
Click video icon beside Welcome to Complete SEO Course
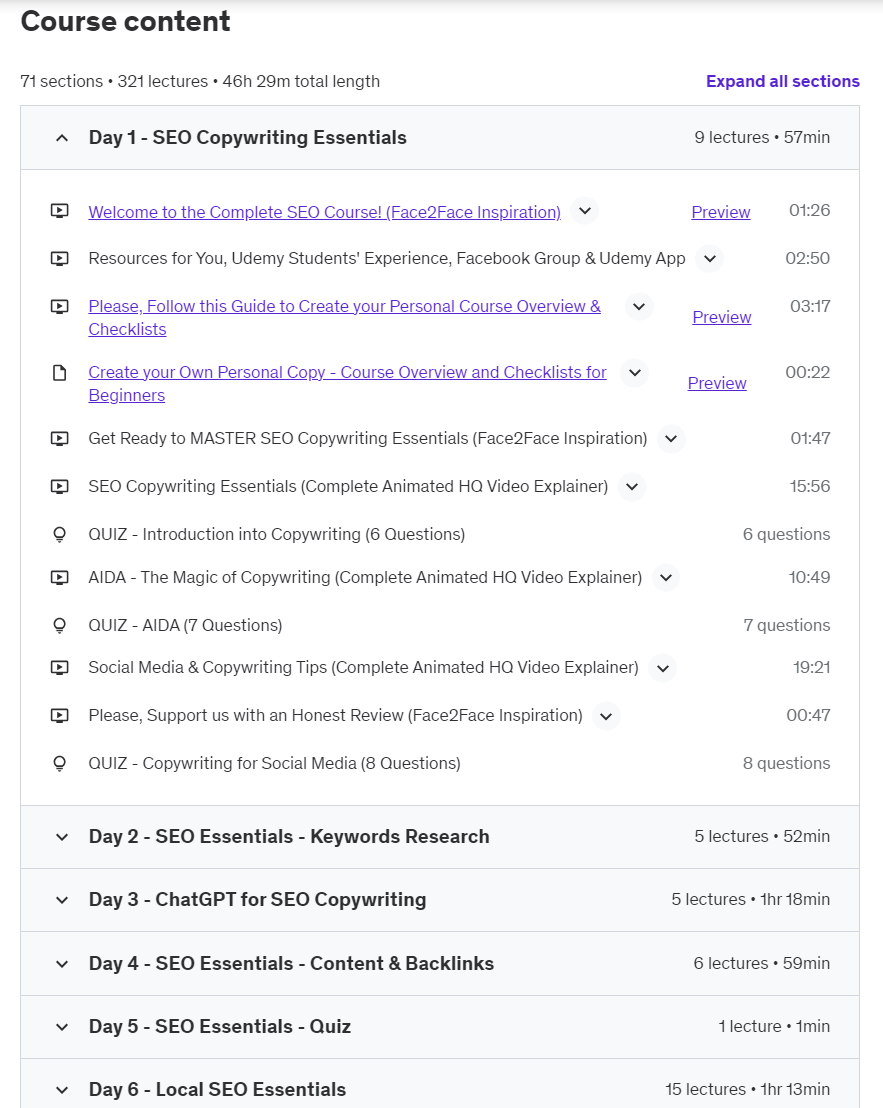click(x=60, y=211)
